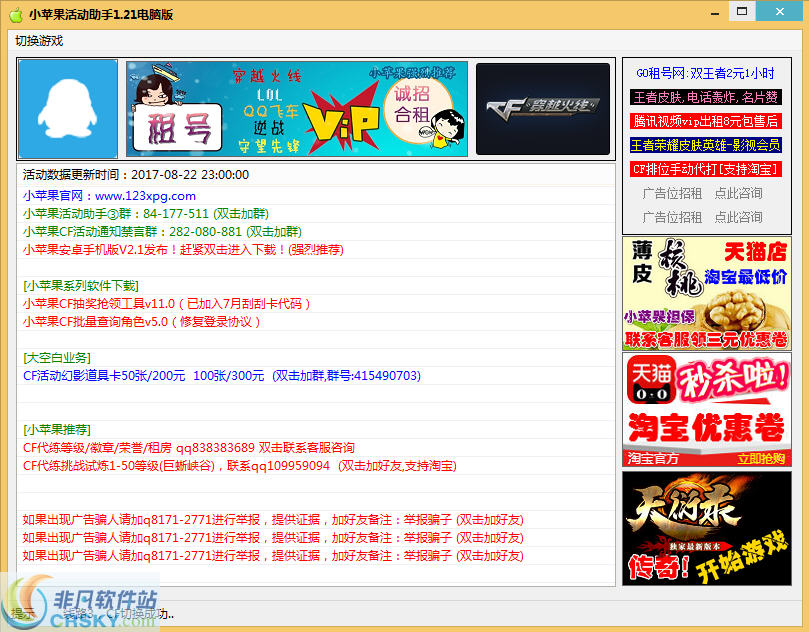Click the green apple icon in title bar
The width and height of the screenshot is (809, 632).
(x=16, y=12)
